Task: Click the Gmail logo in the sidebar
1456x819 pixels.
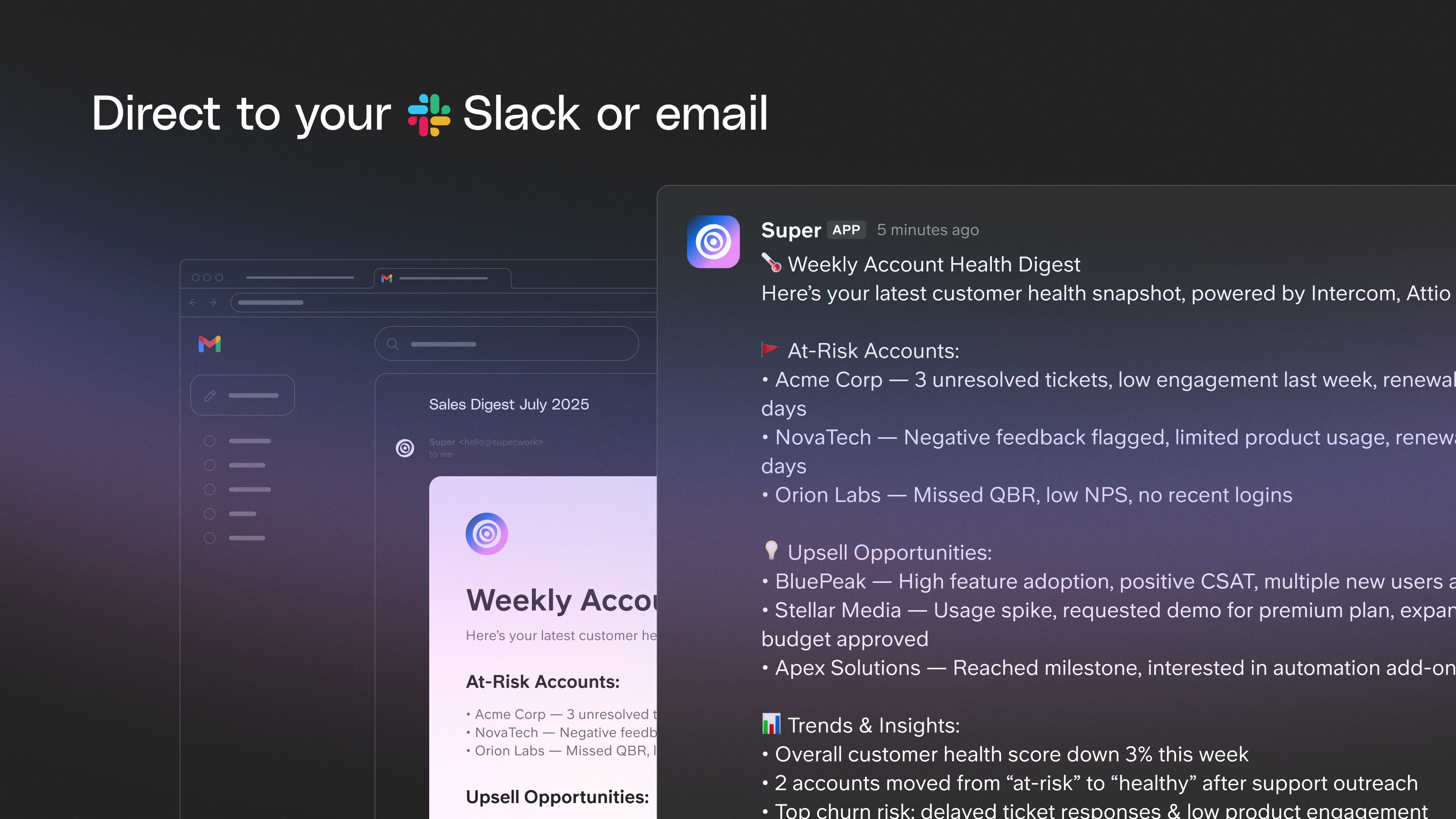Action: [210, 344]
